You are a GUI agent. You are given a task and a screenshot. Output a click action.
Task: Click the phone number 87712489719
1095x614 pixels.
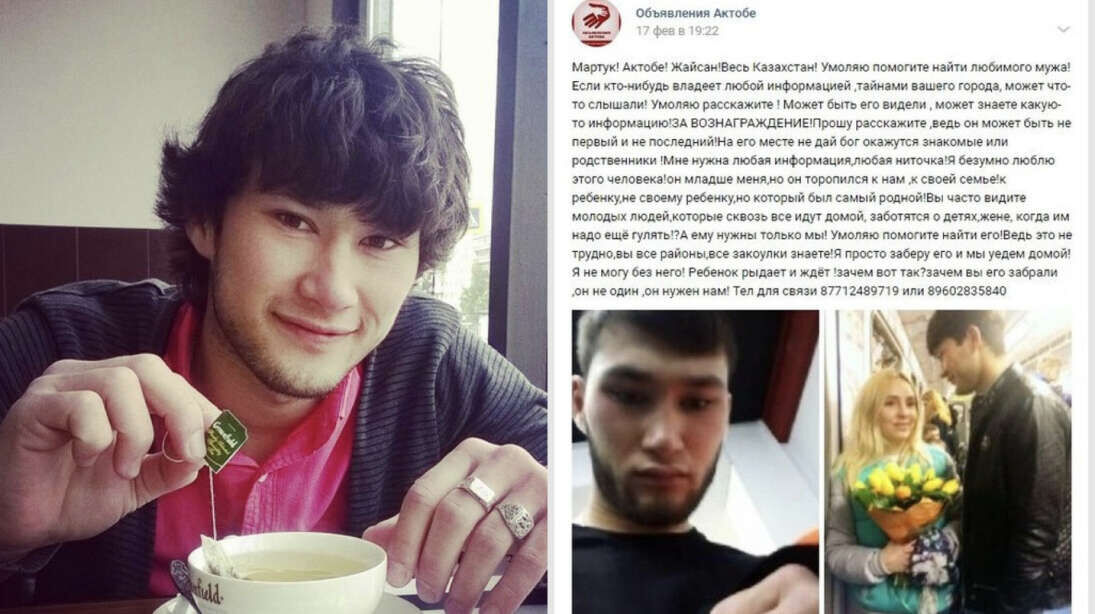tap(859, 291)
